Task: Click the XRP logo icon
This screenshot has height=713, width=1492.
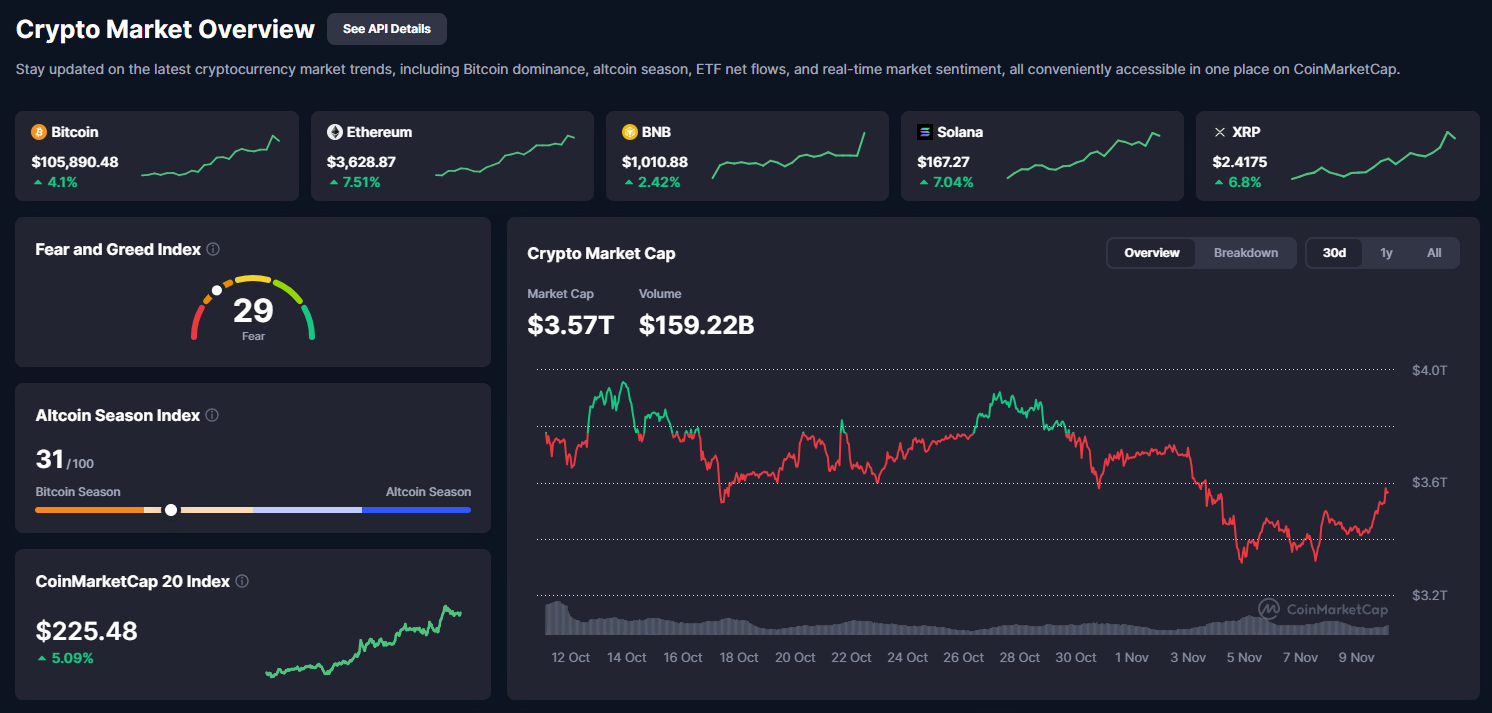Action: coord(1219,132)
